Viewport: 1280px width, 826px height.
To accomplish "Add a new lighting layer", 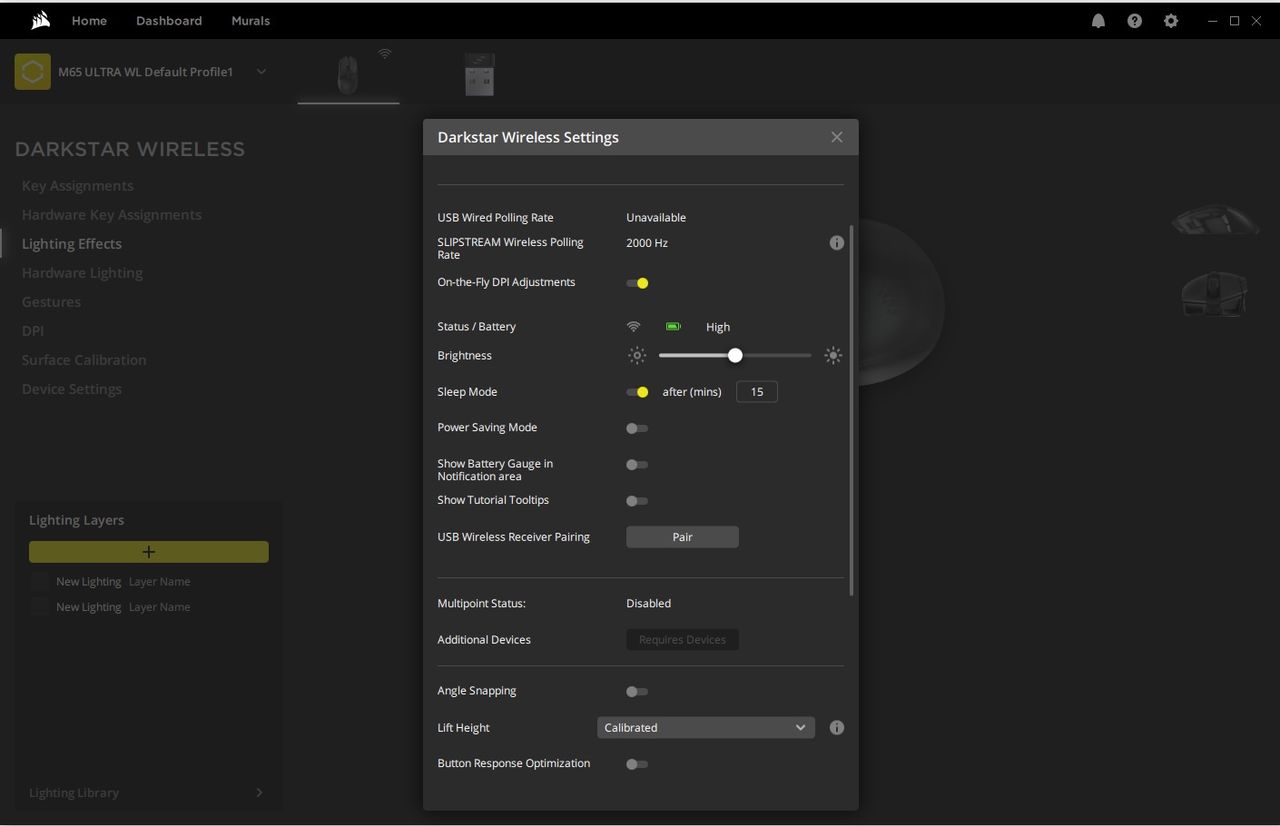I will pos(149,552).
